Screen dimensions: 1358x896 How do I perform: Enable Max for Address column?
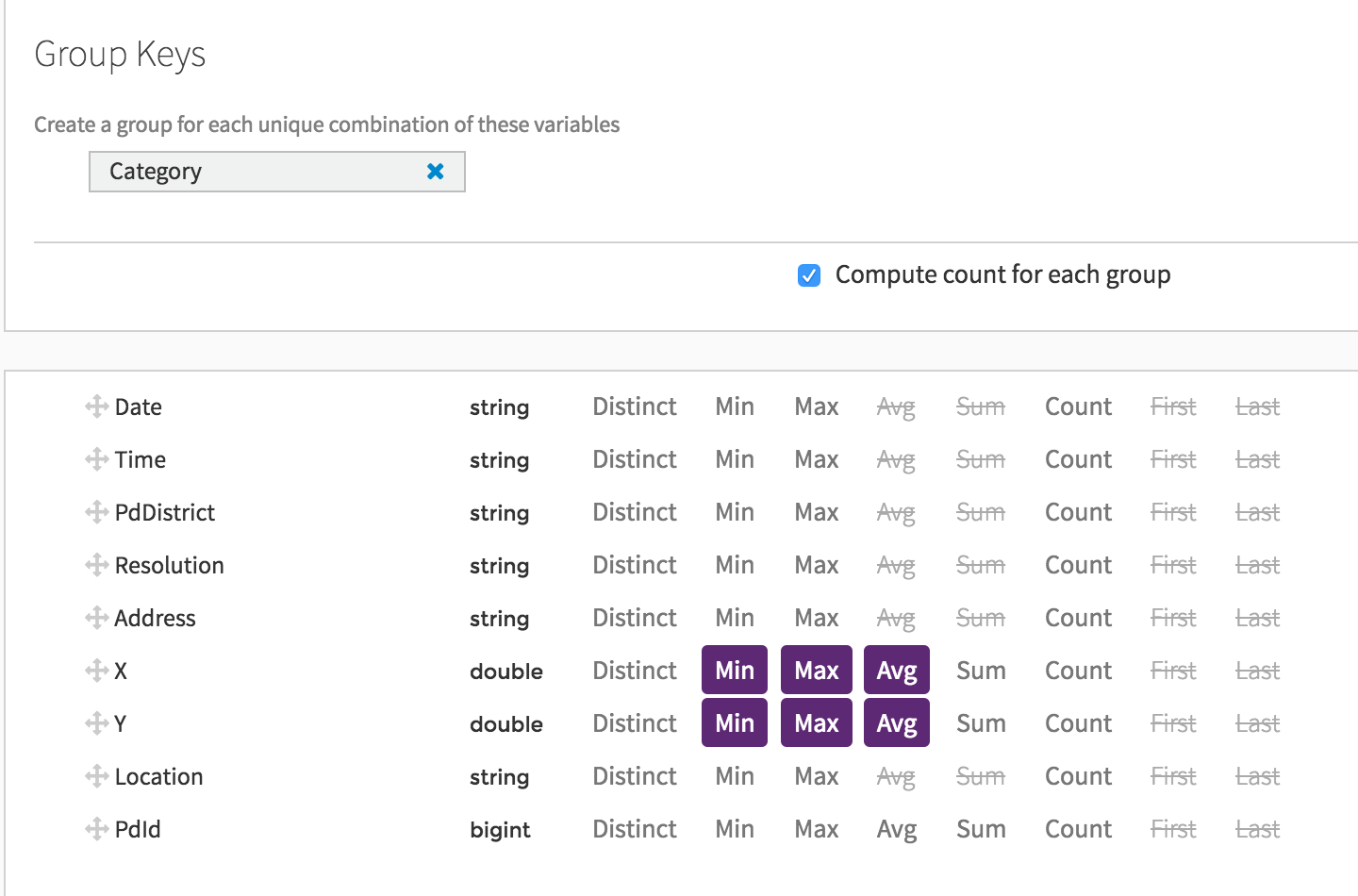(x=817, y=618)
